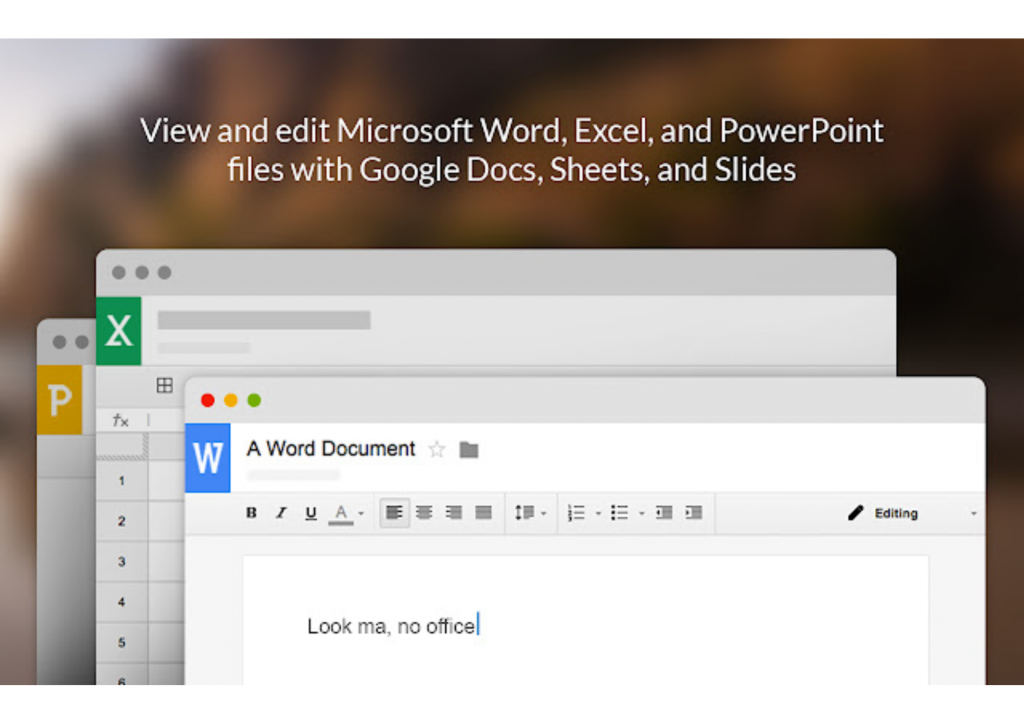Open the bulleted list style dropdown arrow
This screenshot has height=724, width=1024.
tap(641, 514)
